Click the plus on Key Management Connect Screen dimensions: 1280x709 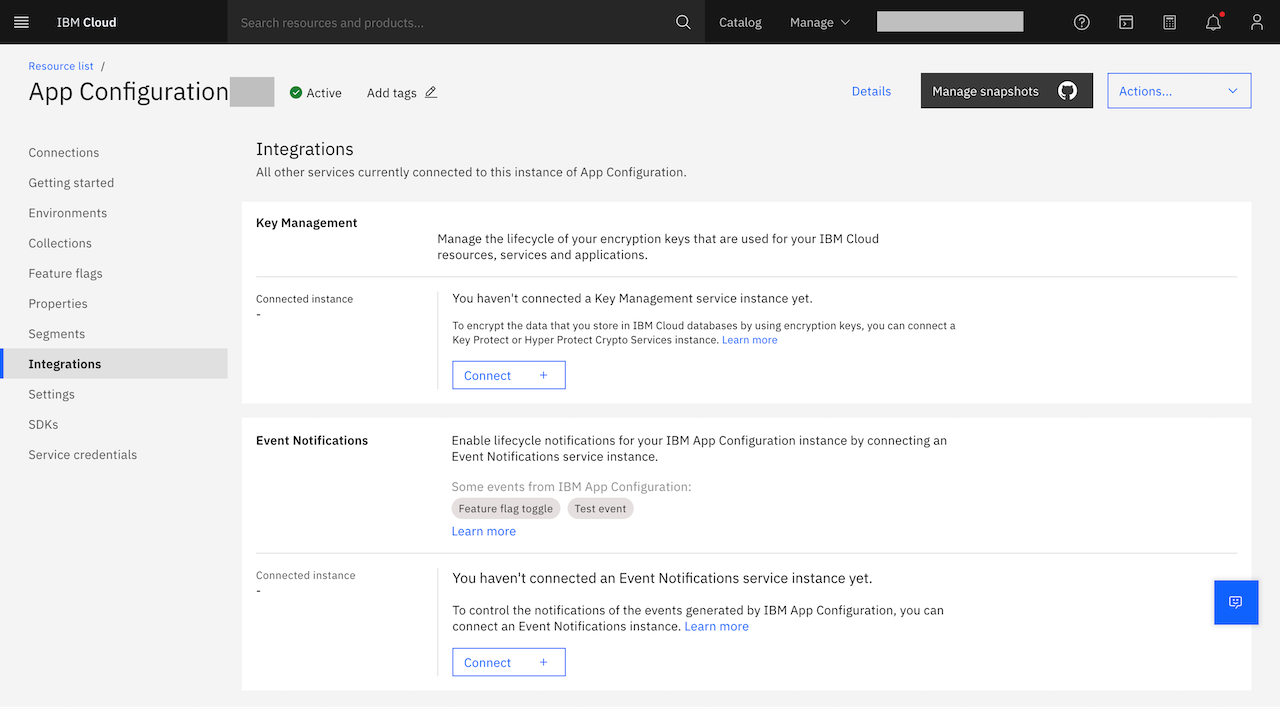[x=543, y=375]
